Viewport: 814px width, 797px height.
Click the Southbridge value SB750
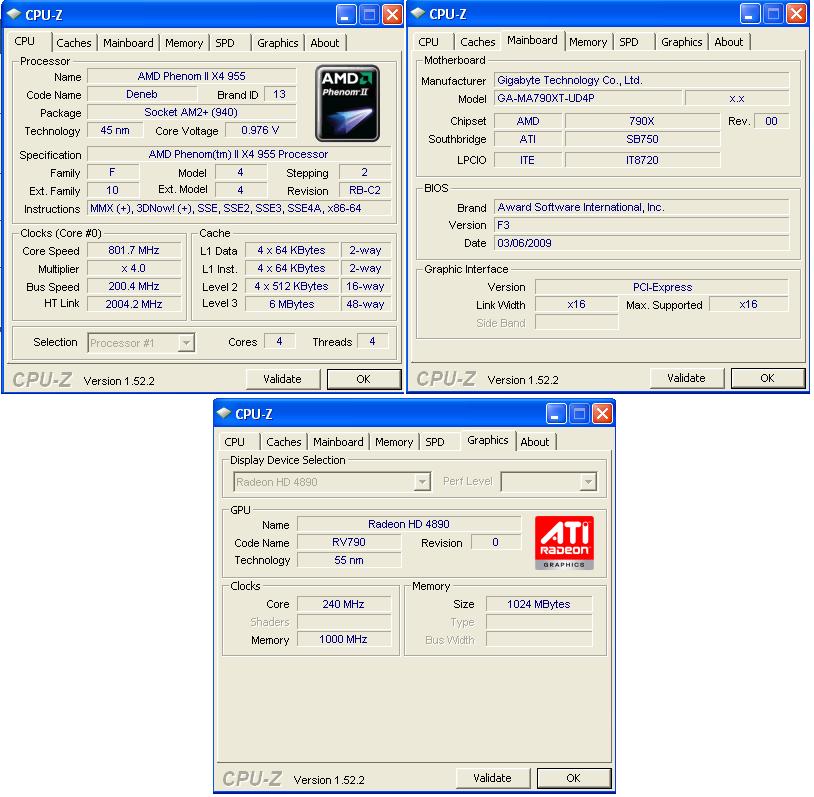point(642,139)
